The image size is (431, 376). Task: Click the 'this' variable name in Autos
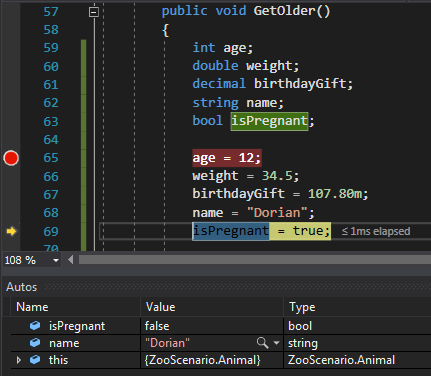click(x=58, y=360)
